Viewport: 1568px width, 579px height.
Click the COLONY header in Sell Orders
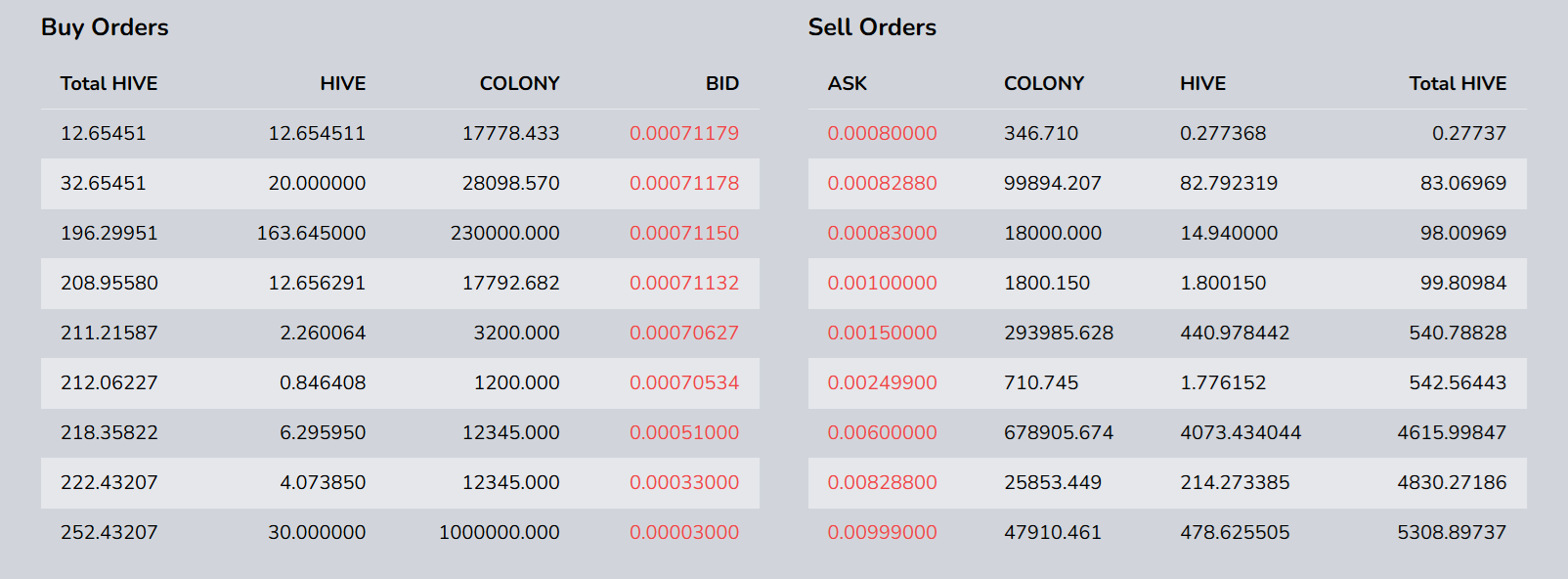pos(1043,83)
